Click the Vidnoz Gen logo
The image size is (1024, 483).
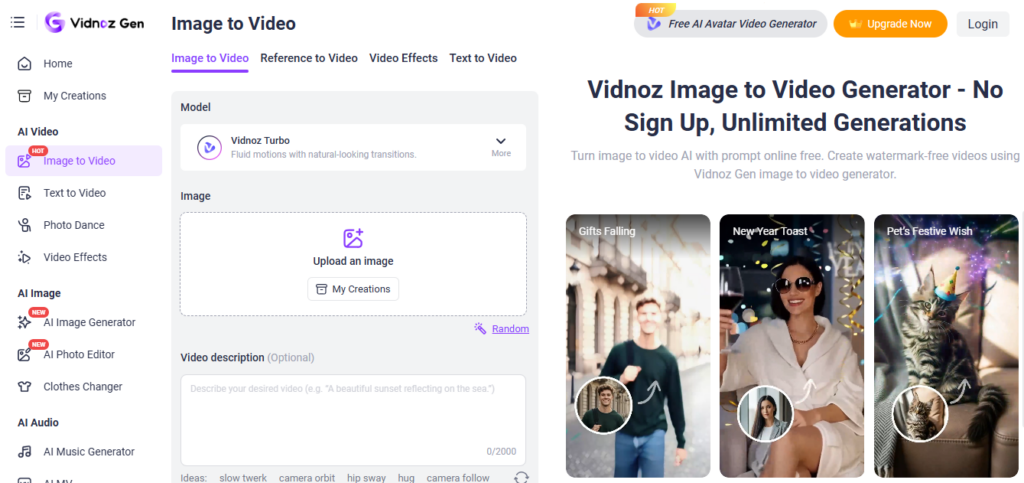95,22
